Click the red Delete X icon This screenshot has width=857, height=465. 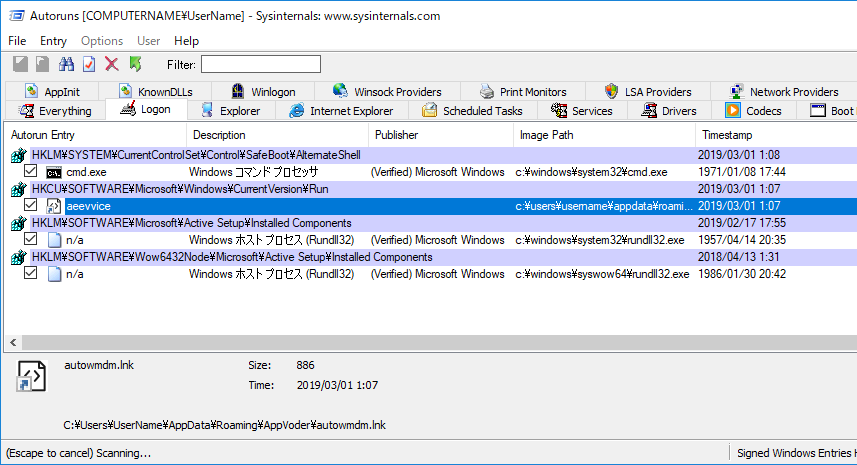point(112,64)
